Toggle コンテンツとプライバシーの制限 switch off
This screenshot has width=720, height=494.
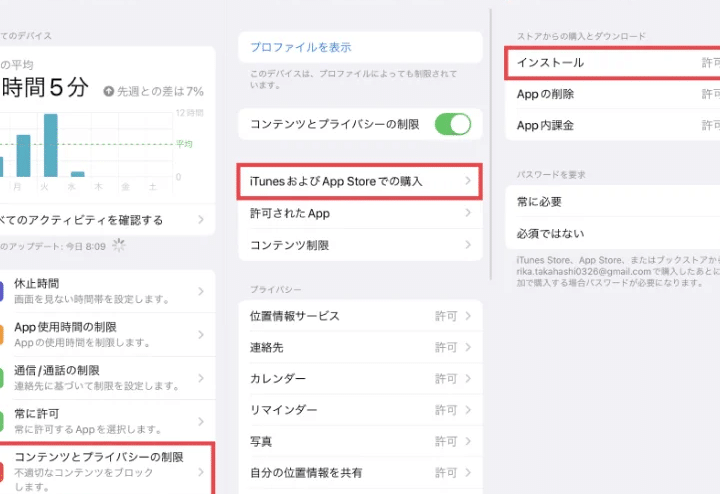pyautogui.click(x=452, y=124)
